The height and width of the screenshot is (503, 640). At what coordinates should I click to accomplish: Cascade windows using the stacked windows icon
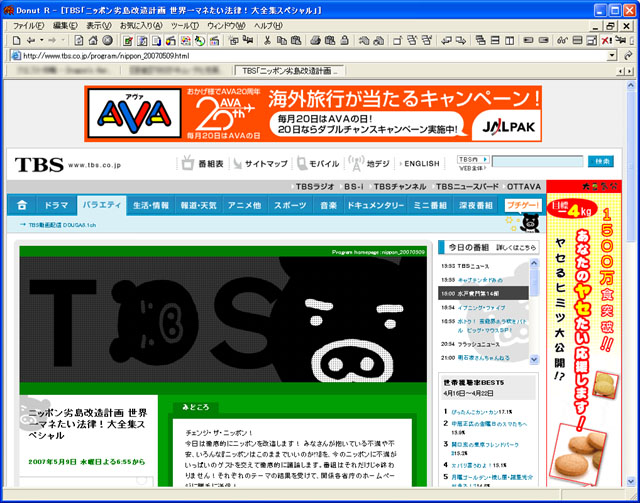(x=481, y=40)
